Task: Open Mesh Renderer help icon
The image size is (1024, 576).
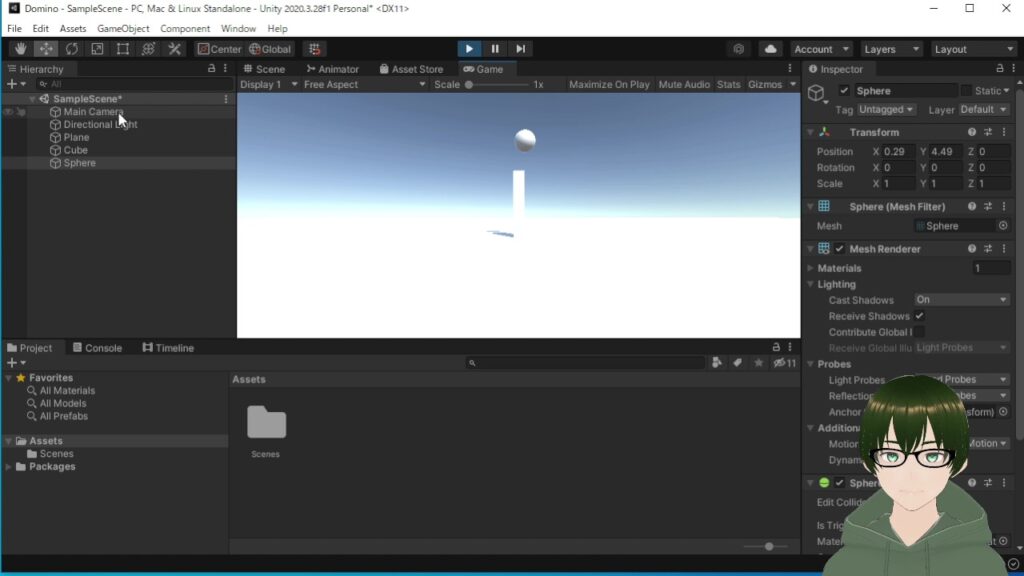Action: (972, 249)
